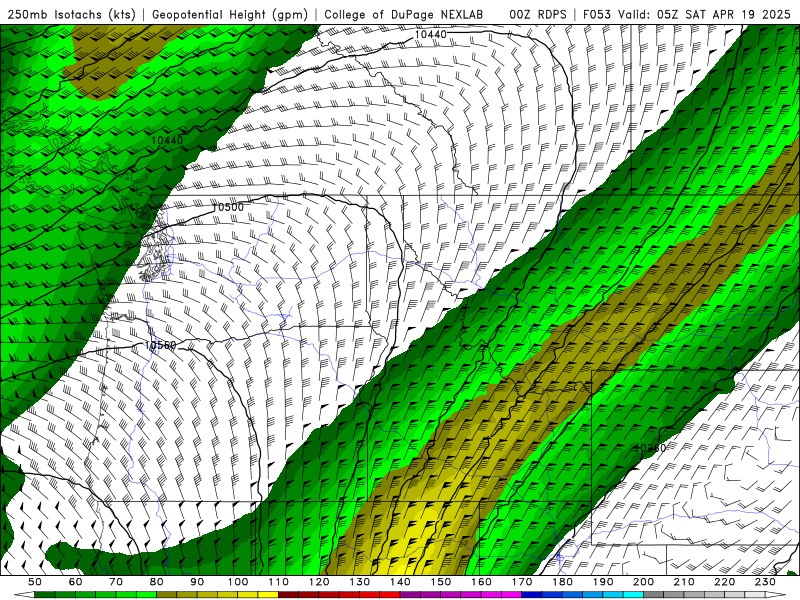
Task: Click the 190 legend number
Action: point(603,582)
